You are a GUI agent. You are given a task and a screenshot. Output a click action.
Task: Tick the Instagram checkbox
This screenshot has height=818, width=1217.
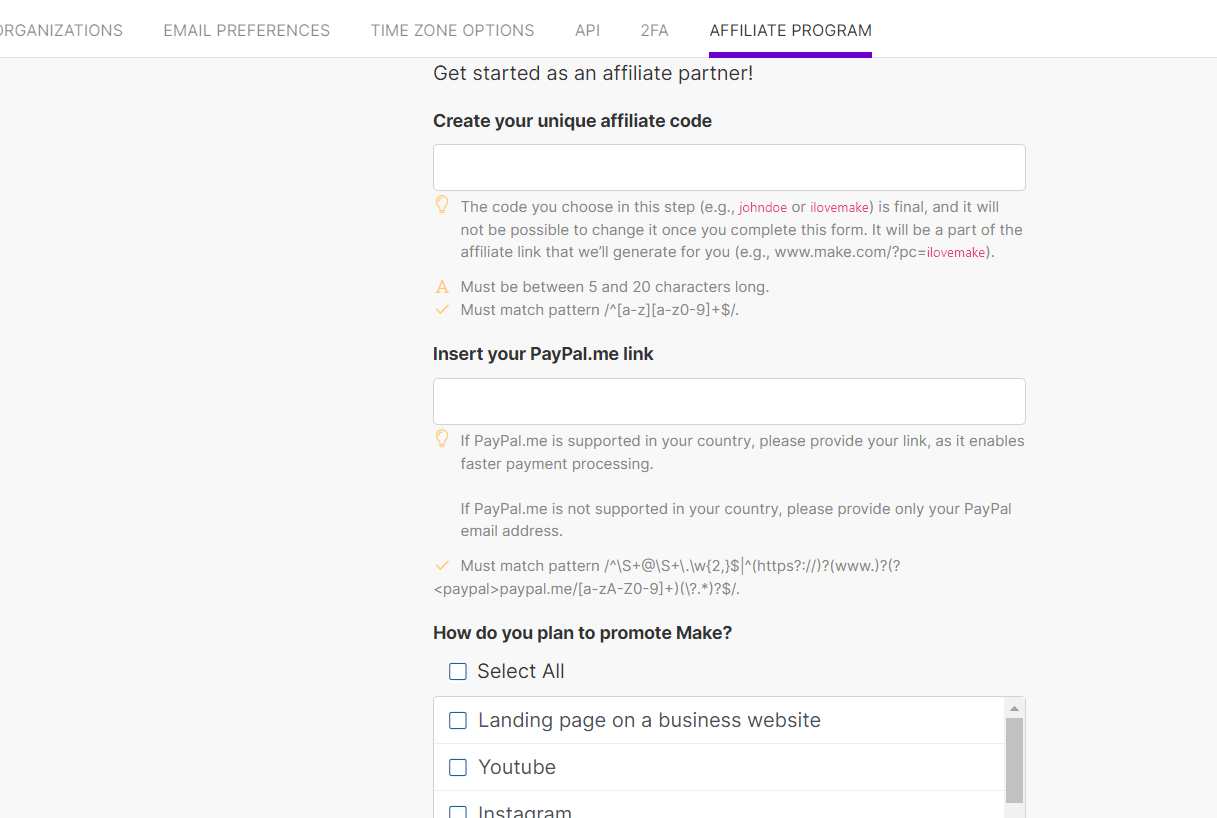(458, 811)
